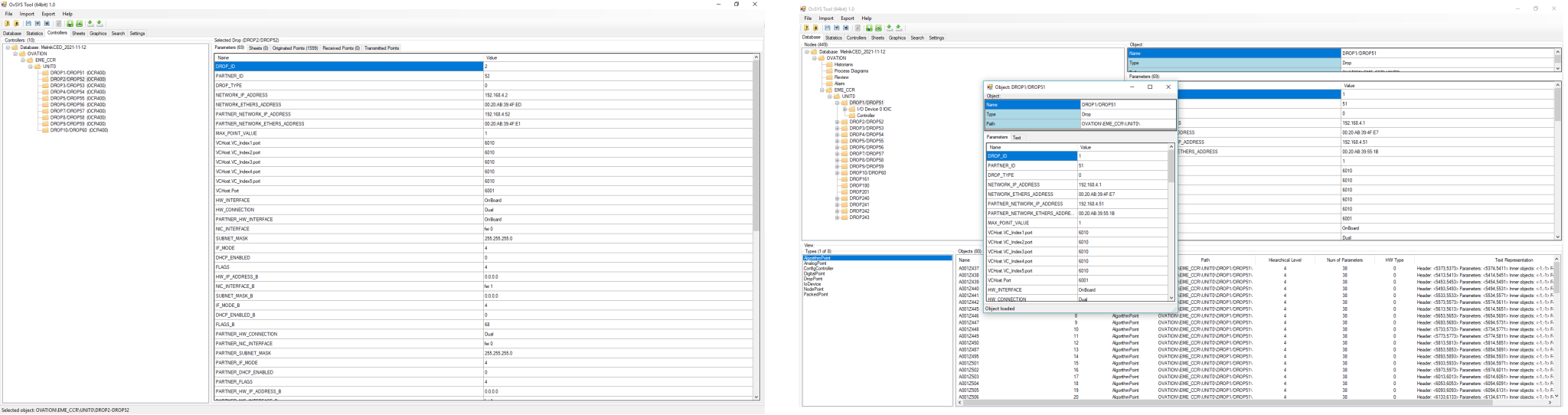Viewport: 1568px width, 415px height.
Task: Collapse Database node in left window tree
Action: (8, 47)
